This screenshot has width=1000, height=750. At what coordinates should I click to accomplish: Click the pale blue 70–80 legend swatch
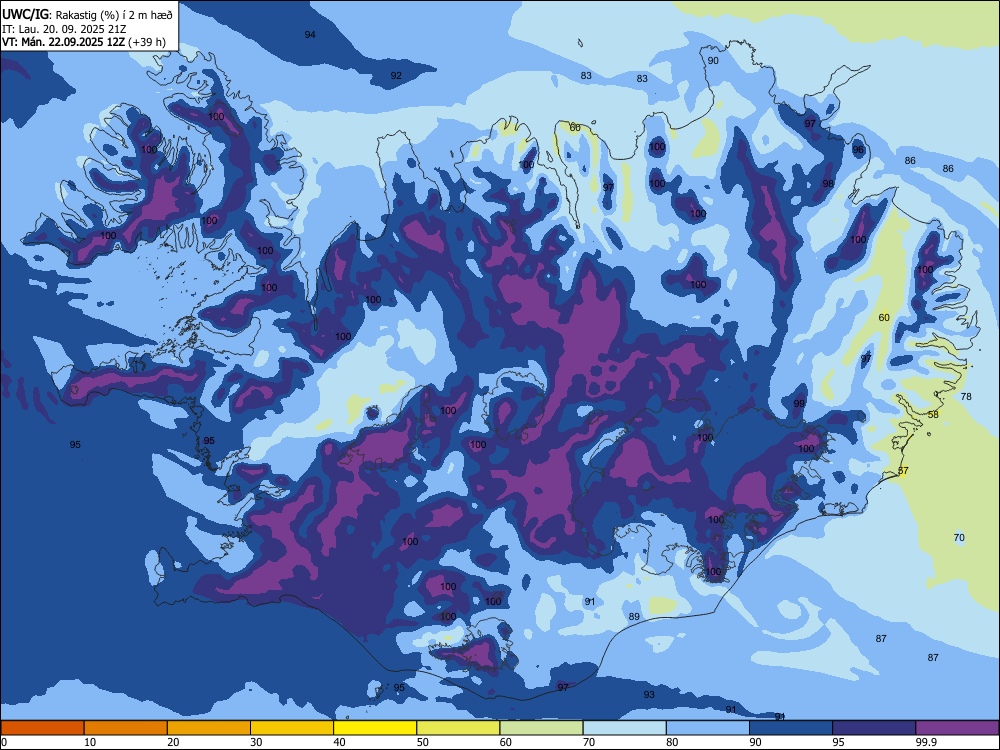pyautogui.click(x=624, y=728)
